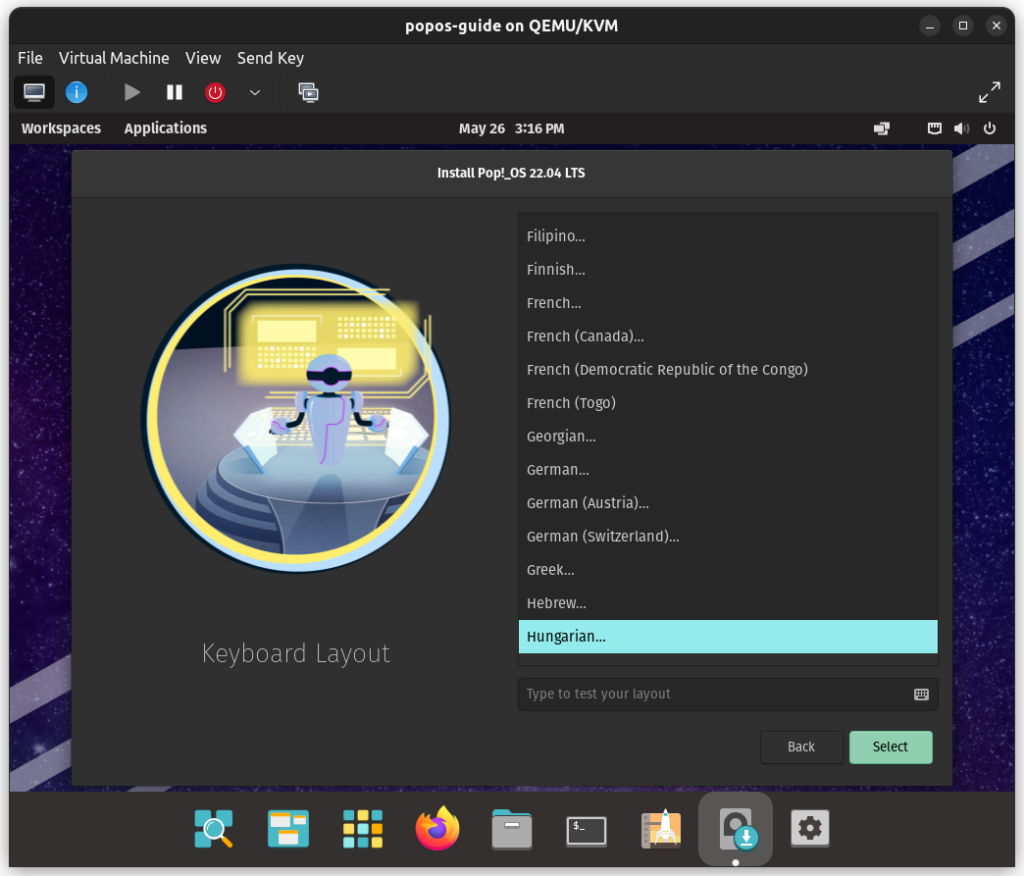1024x876 pixels.
Task: Launch Firefox from the dock
Action: tap(437, 828)
